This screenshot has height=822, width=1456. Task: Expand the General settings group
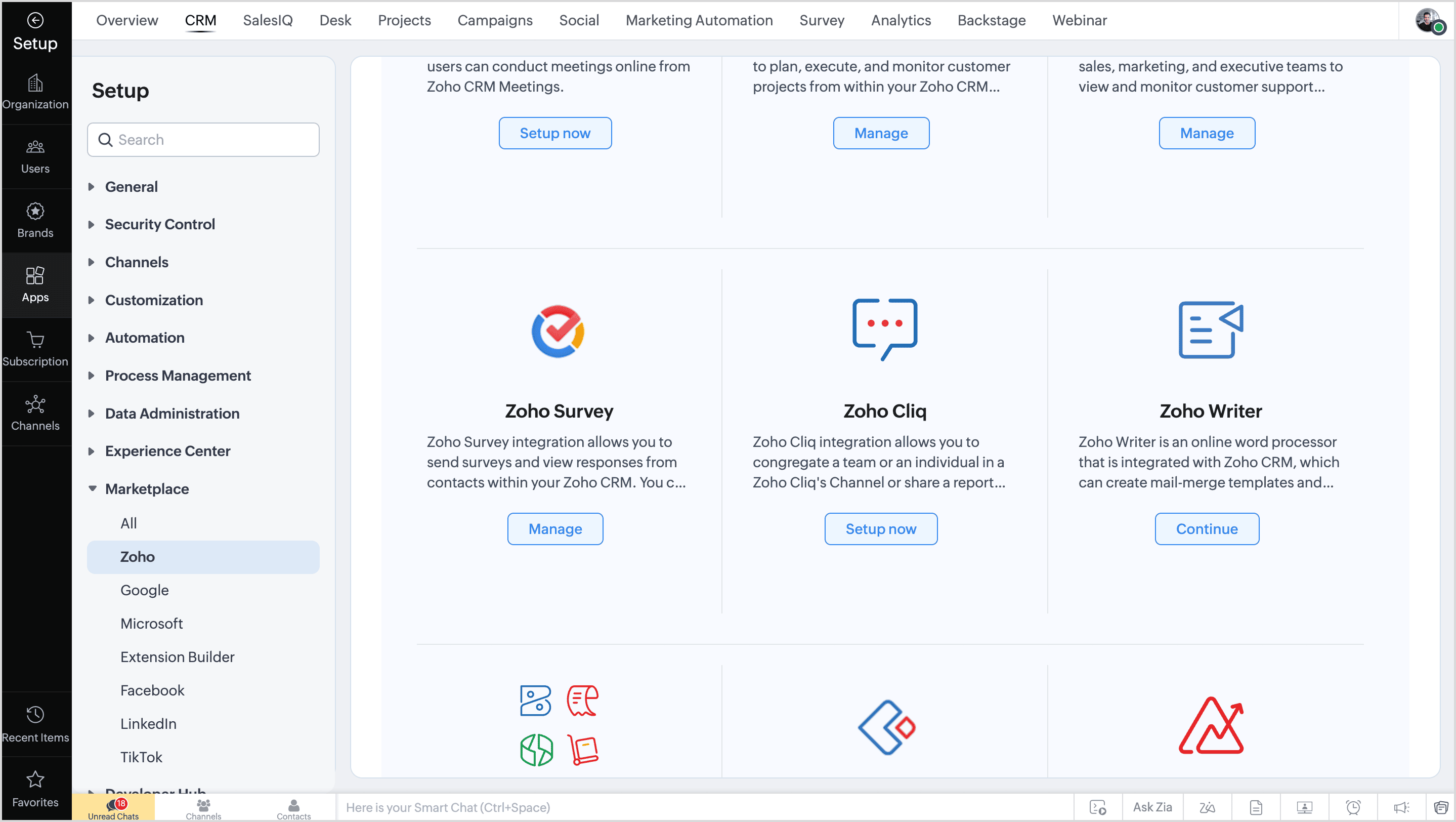click(x=131, y=187)
